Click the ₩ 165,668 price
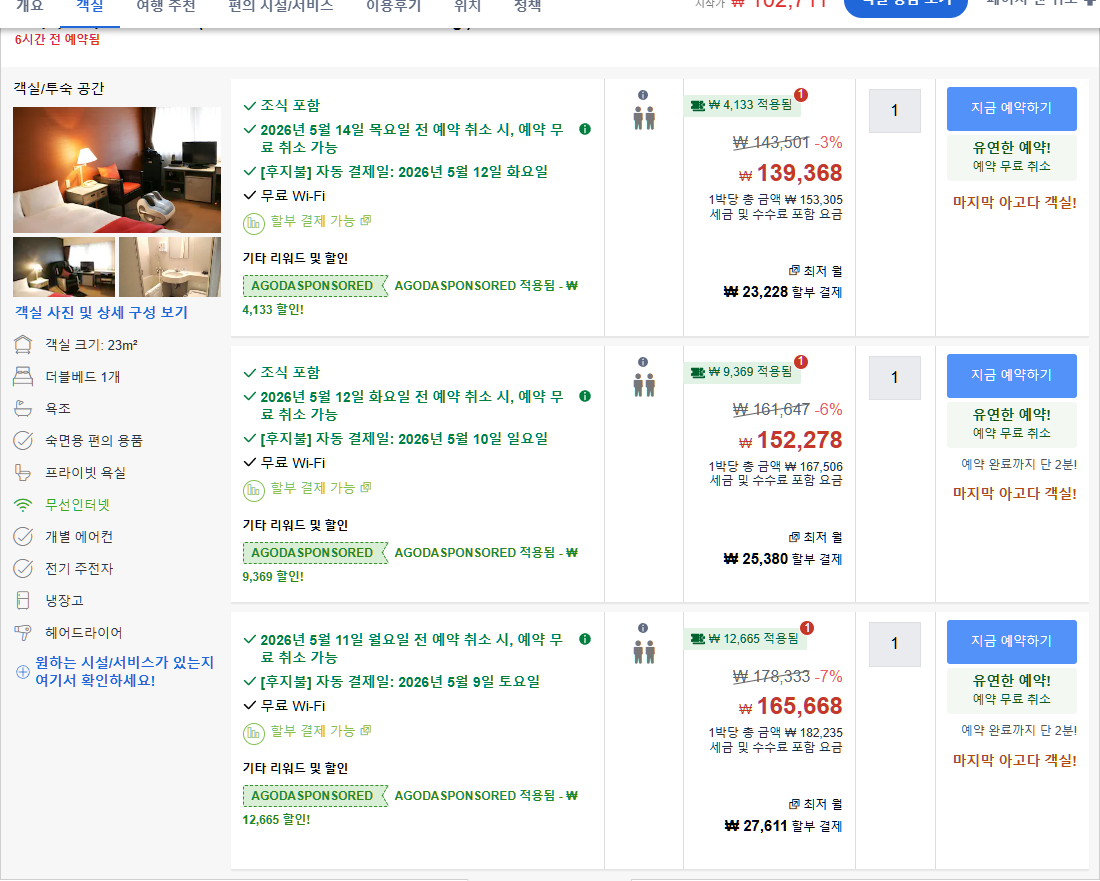Viewport: 1100px width, 881px height. 790,706
